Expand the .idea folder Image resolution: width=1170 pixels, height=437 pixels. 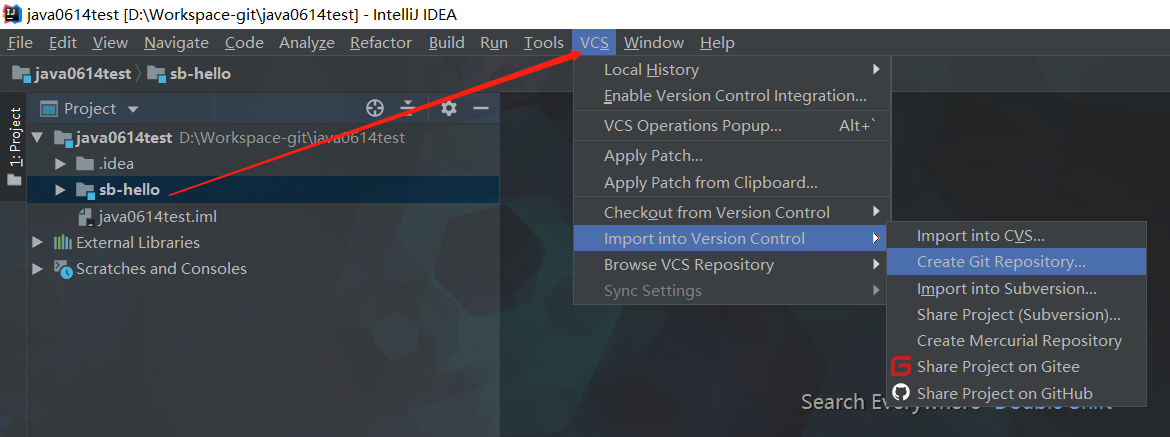60,164
